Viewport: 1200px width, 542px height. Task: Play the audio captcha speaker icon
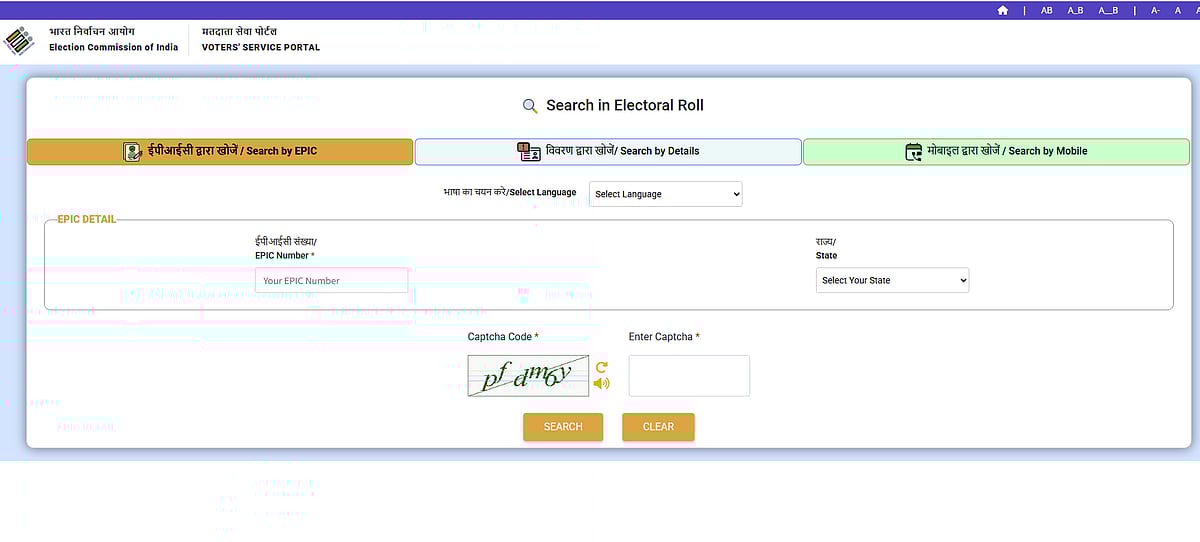[601, 383]
